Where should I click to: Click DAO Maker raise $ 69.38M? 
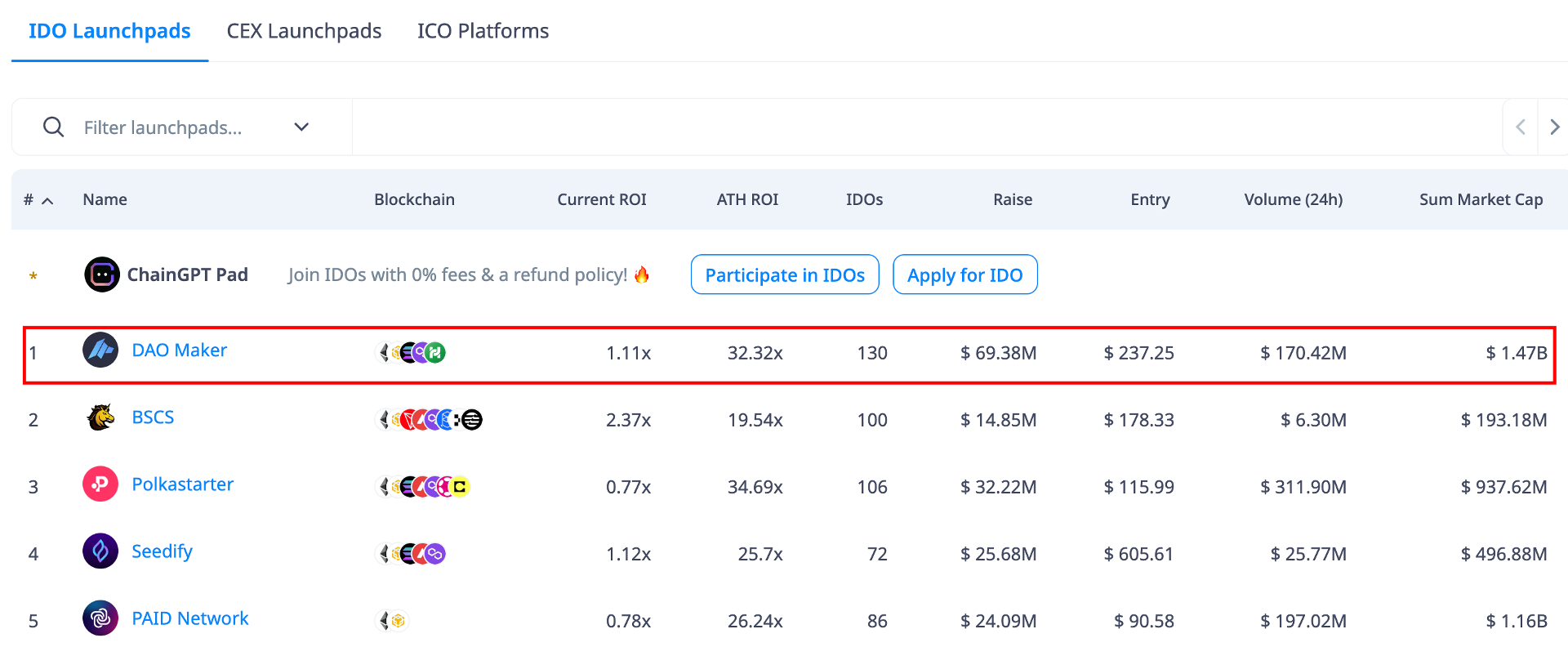pyautogui.click(x=999, y=353)
